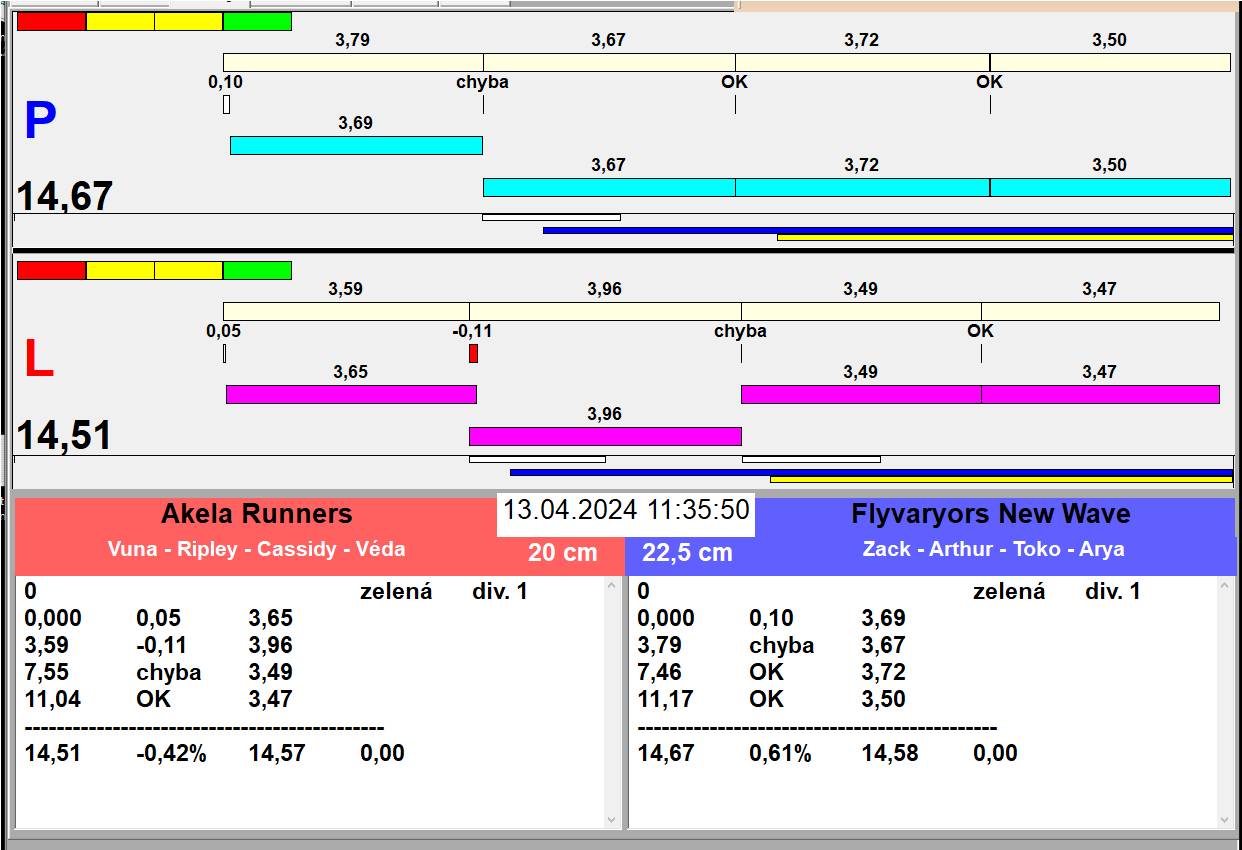The height and width of the screenshot is (850, 1242).
Task: Click the 22,5 cm jump height label
Action: coord(687,553)
